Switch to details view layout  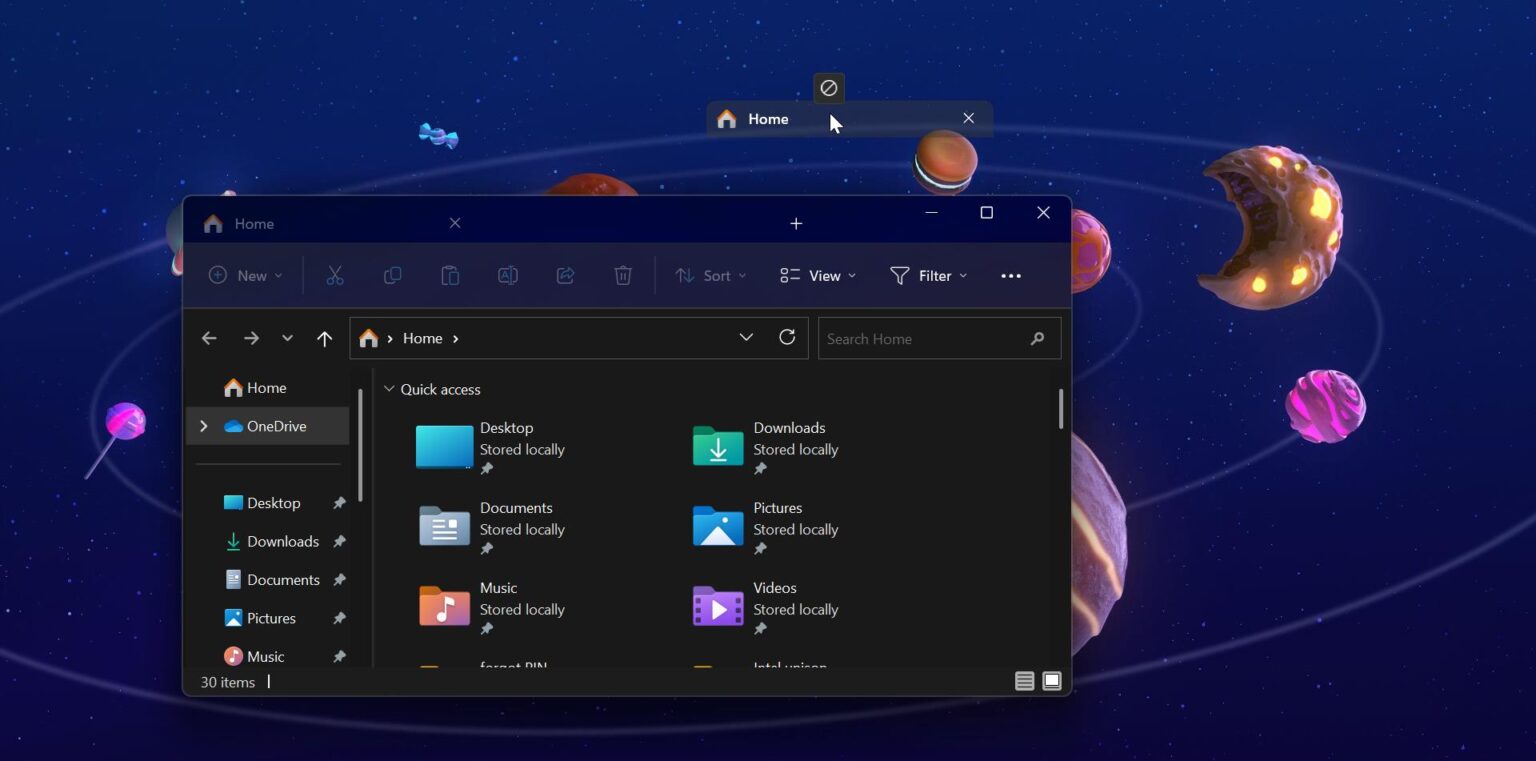click(x=1024, y=681)
